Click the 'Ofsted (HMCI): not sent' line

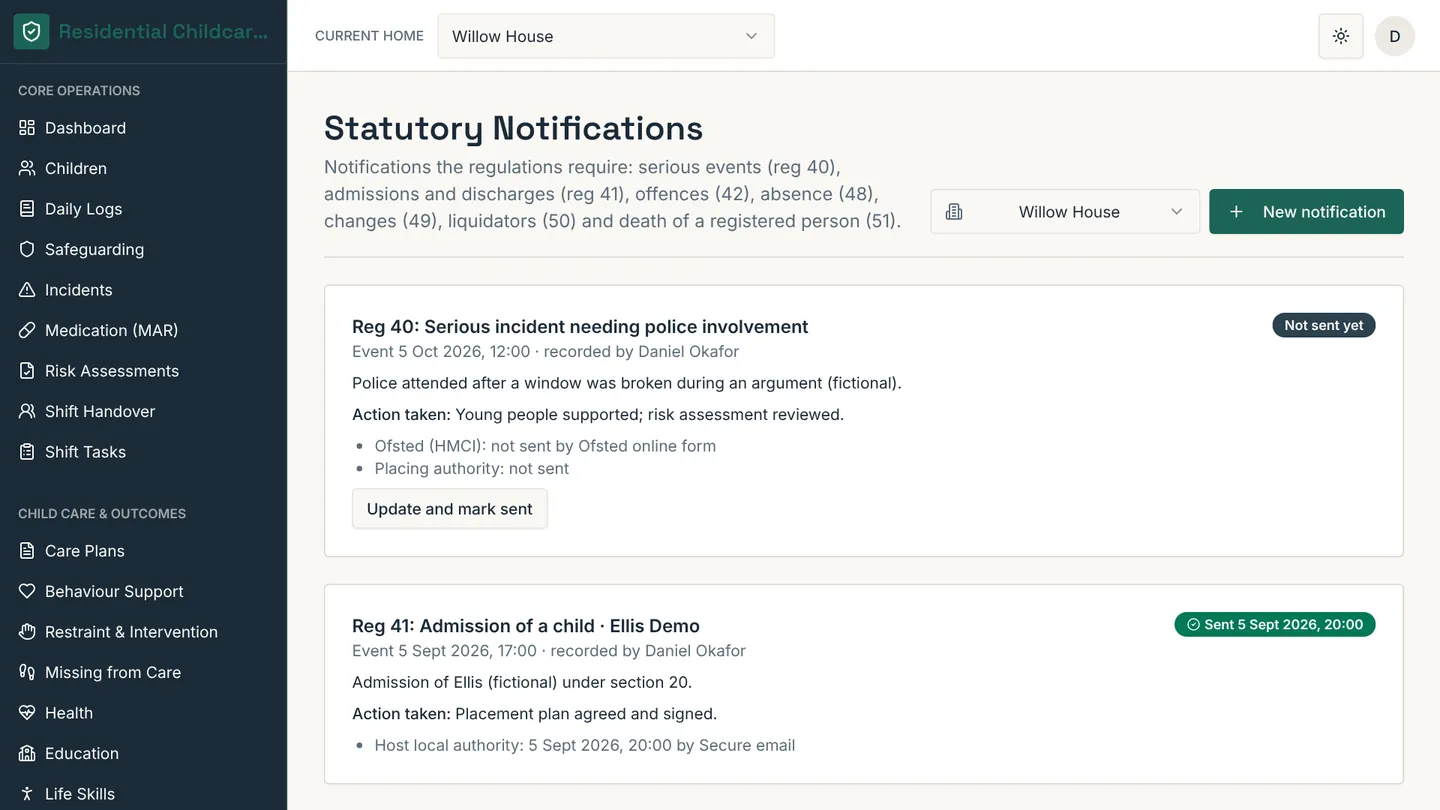545,446
